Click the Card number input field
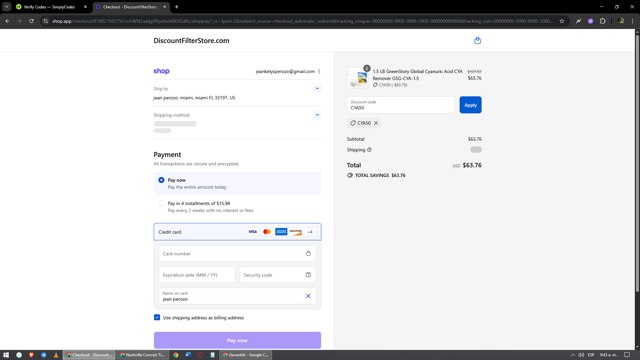The height and width of the screenshot is (360, 640). pyautogui.click(x=237, y=253)
